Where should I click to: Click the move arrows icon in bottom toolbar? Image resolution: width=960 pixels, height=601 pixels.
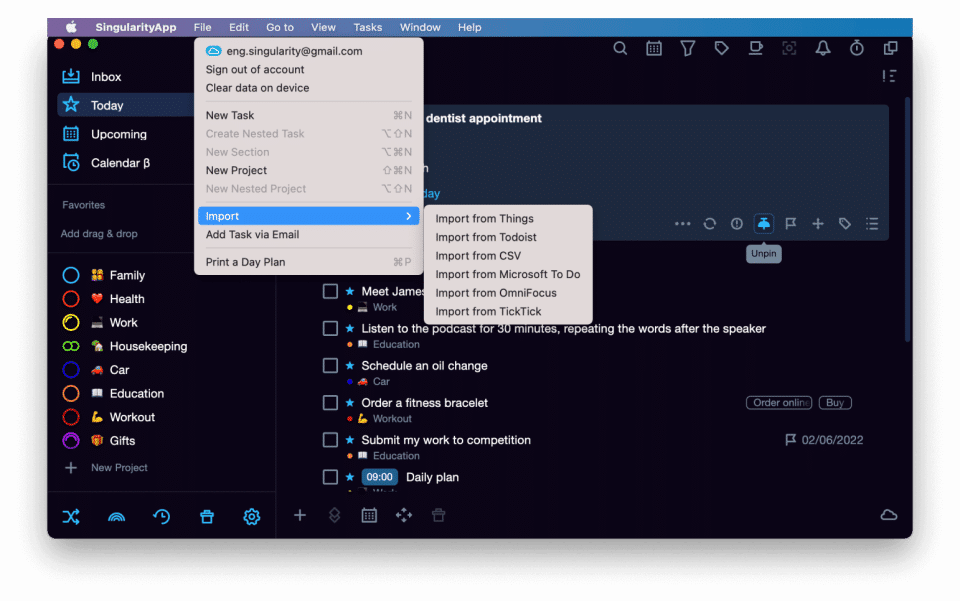403,515
